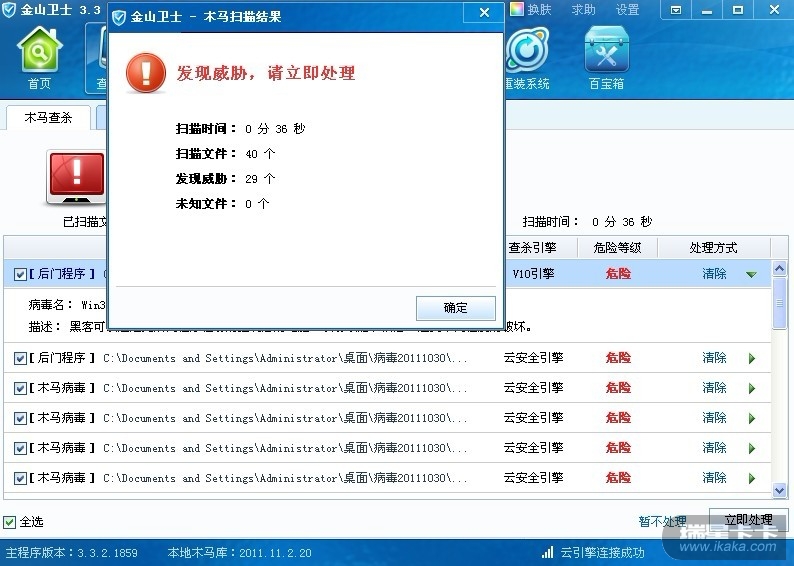Click 立即处理 button
The height and width of the screenshot is (566, 794).
coord(748,520)
